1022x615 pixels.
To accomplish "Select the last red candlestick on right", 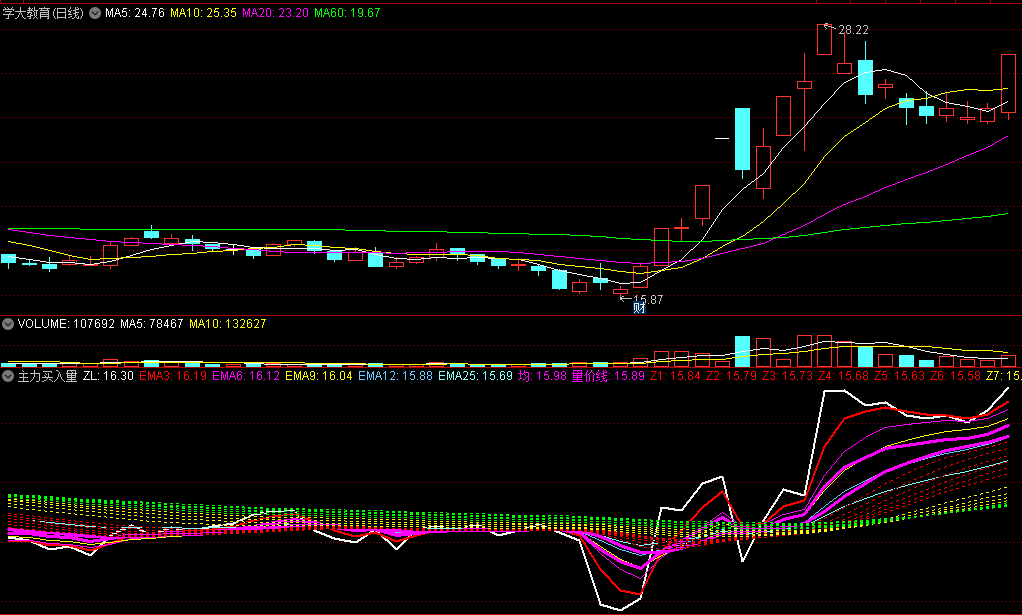I will [1008, 85].
